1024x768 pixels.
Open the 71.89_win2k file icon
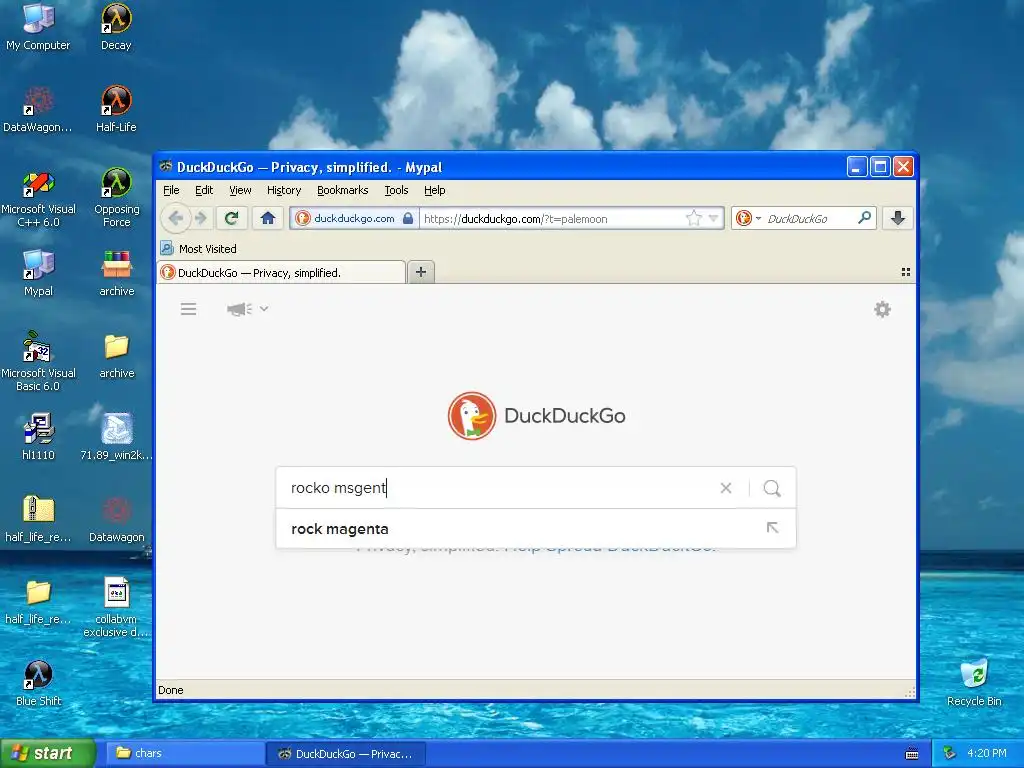pyautogui.click(x=116, y=437)
